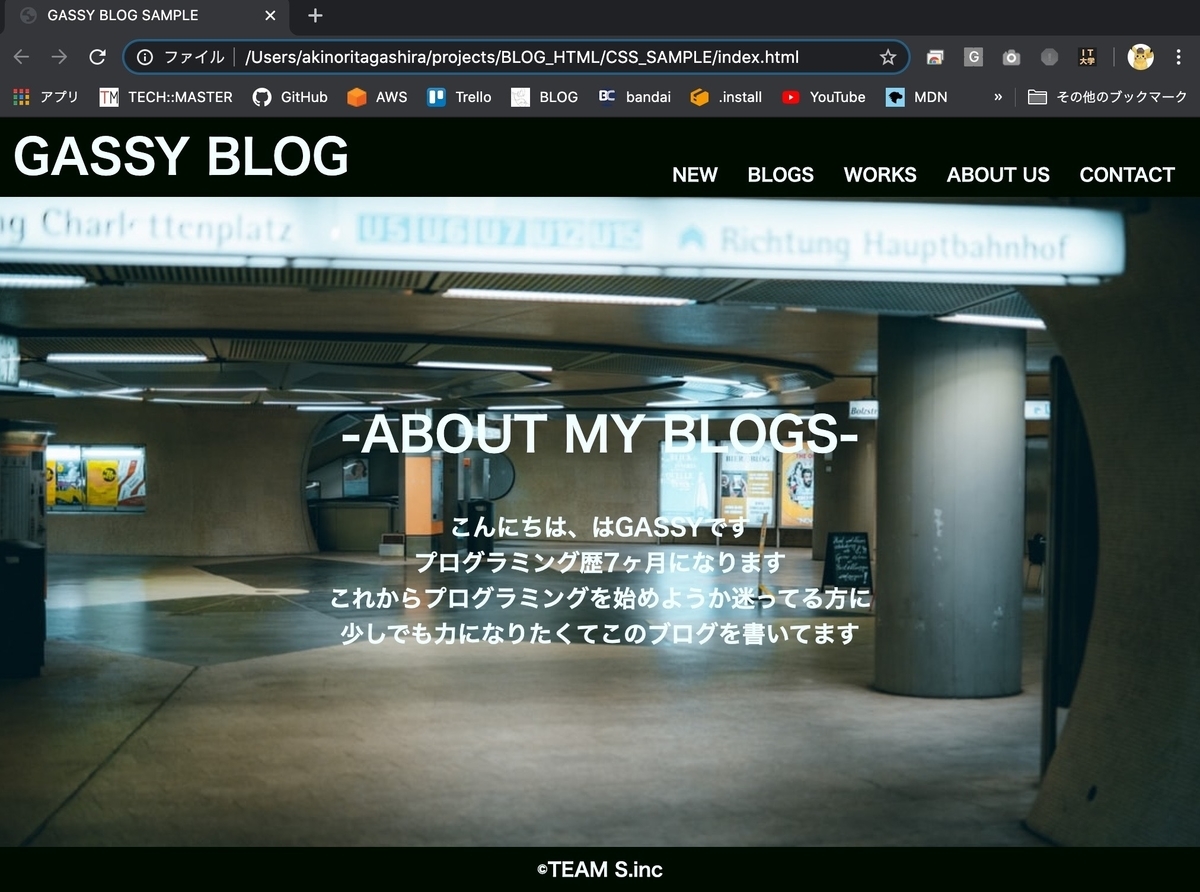This screenshot has width=1200, height=892.
Task: Click the line 少しでも力になりたくてこのブログを書いてます
Action: [600, 633]
